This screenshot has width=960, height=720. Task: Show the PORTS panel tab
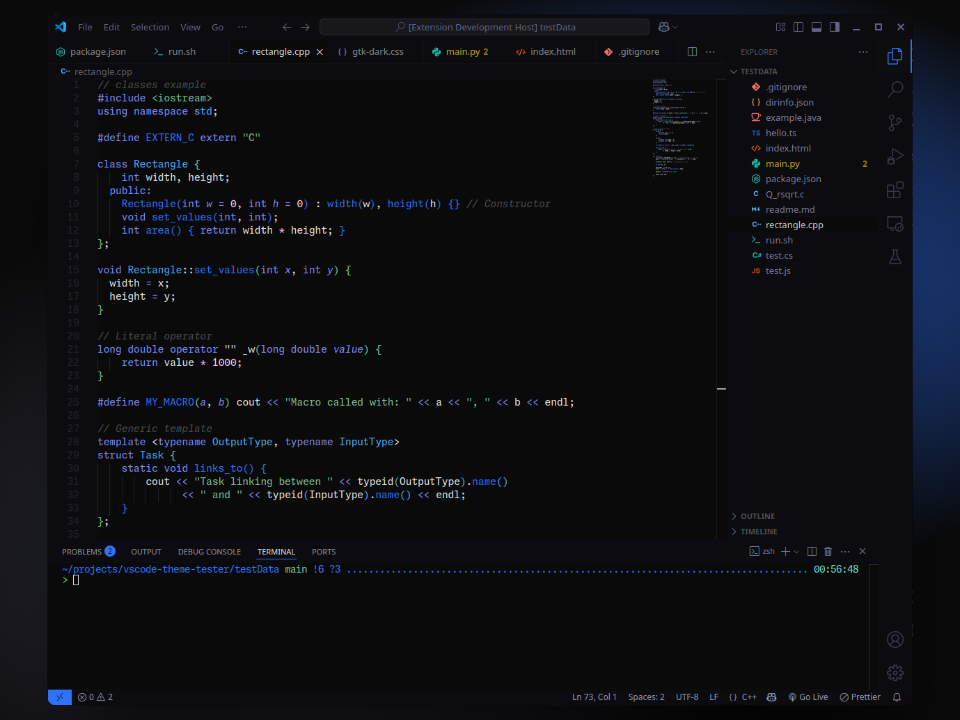click(x=323, y=552)
